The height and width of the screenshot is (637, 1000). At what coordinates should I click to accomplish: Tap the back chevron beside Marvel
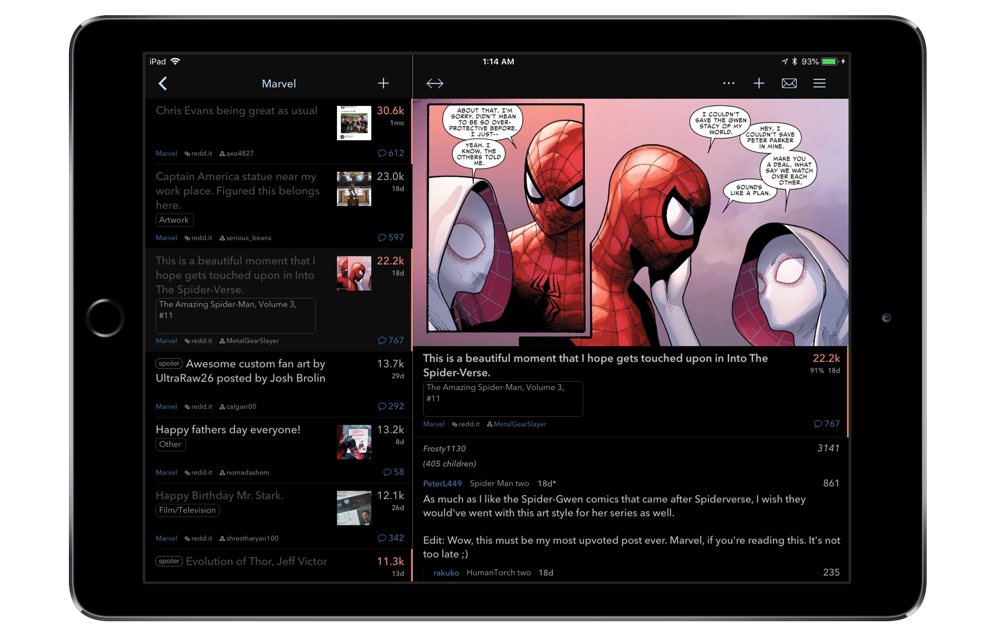[x=163, y=84]
